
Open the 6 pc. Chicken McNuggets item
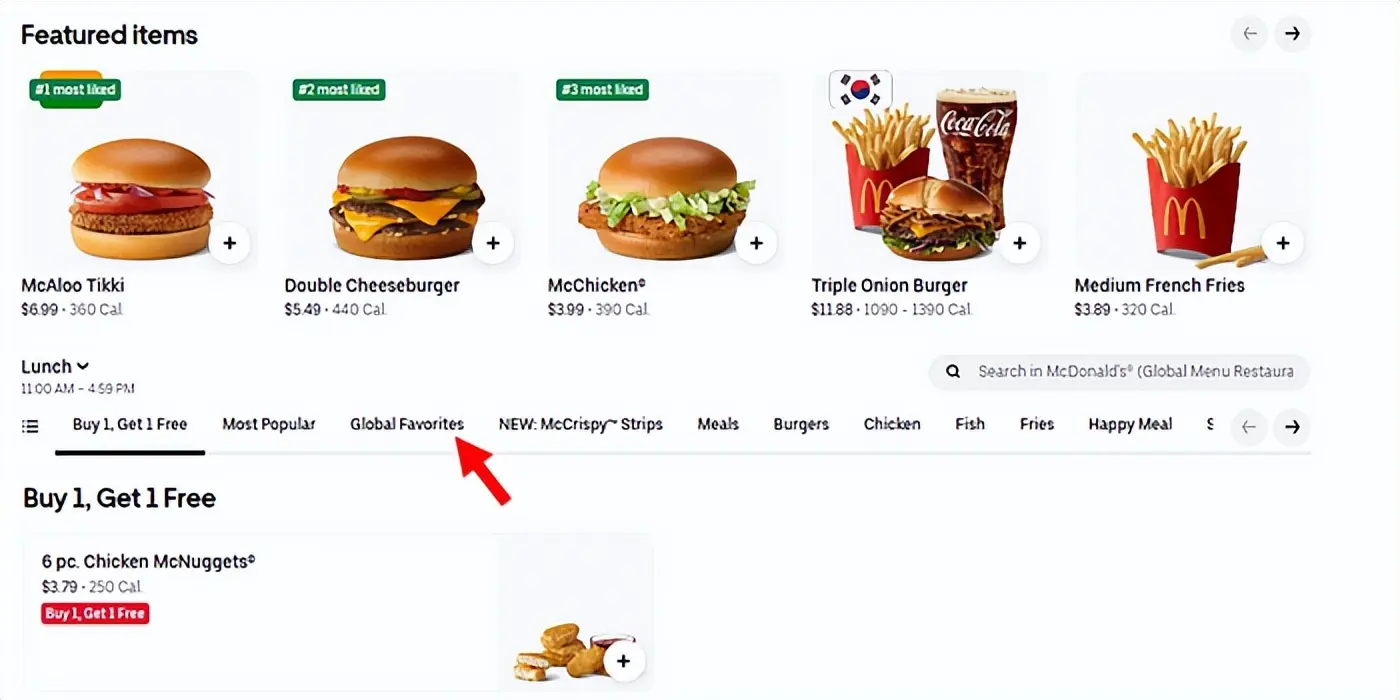(x=338, y=612)
